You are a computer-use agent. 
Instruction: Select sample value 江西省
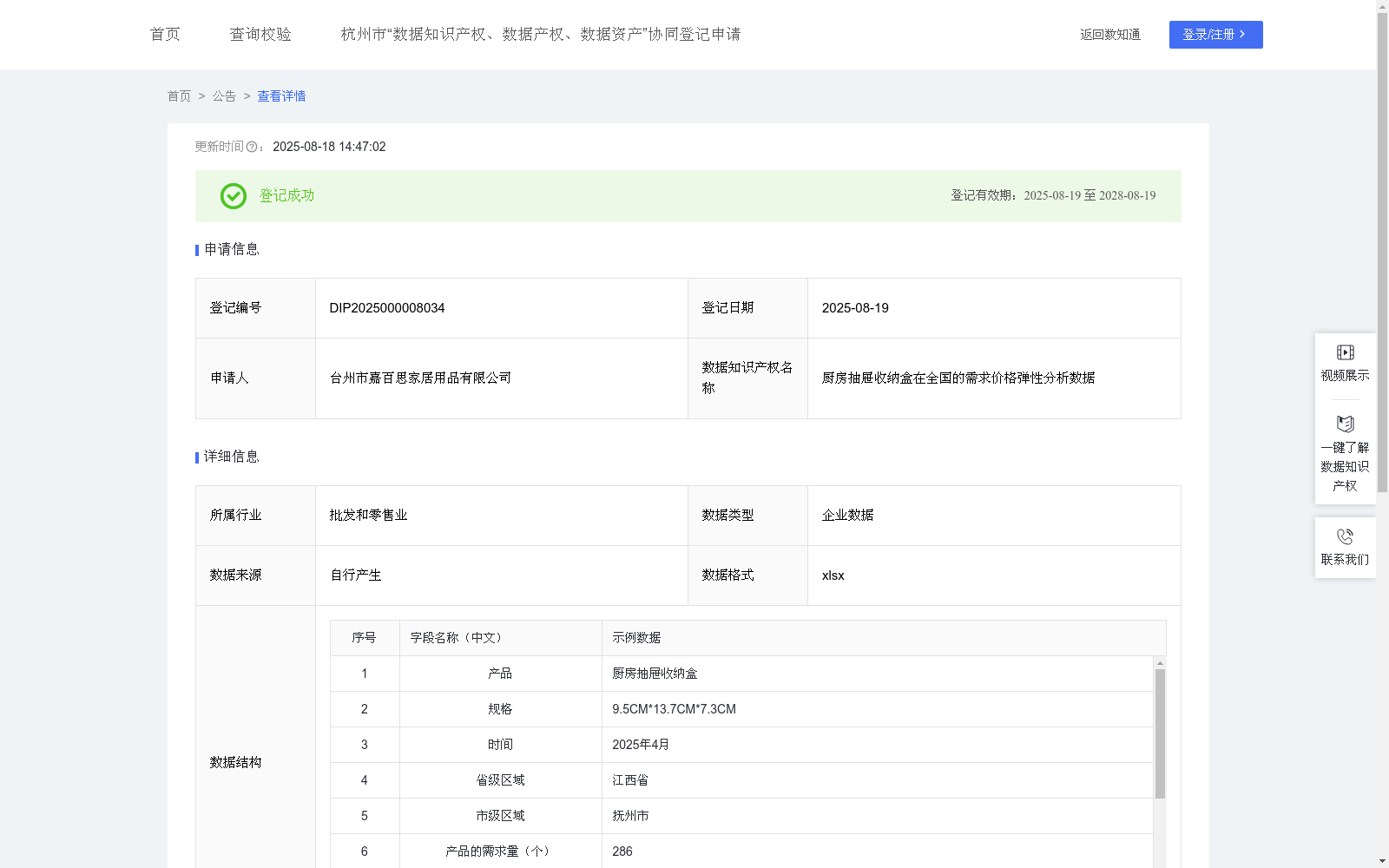[630, 780]
